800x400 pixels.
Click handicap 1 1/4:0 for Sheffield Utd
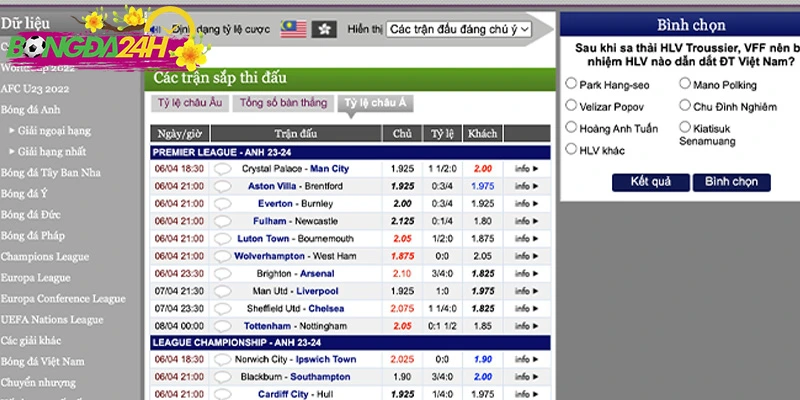[442, 309]
